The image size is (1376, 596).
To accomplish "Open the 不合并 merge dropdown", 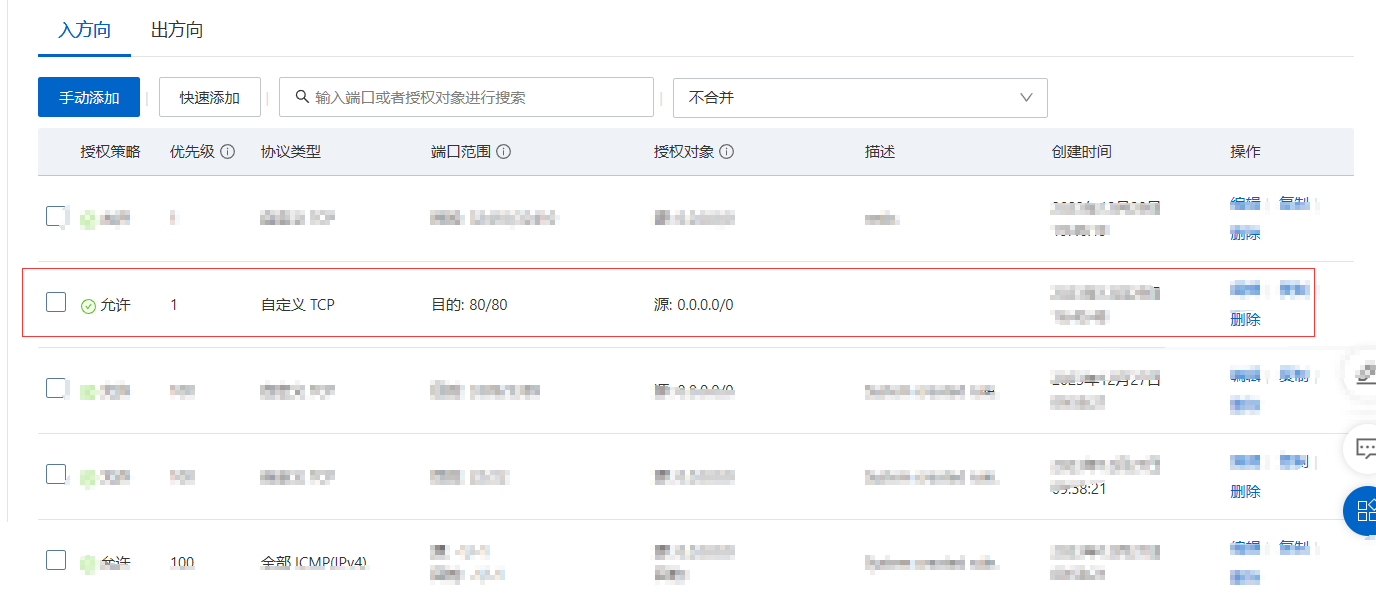I will (x=860, y=98).
